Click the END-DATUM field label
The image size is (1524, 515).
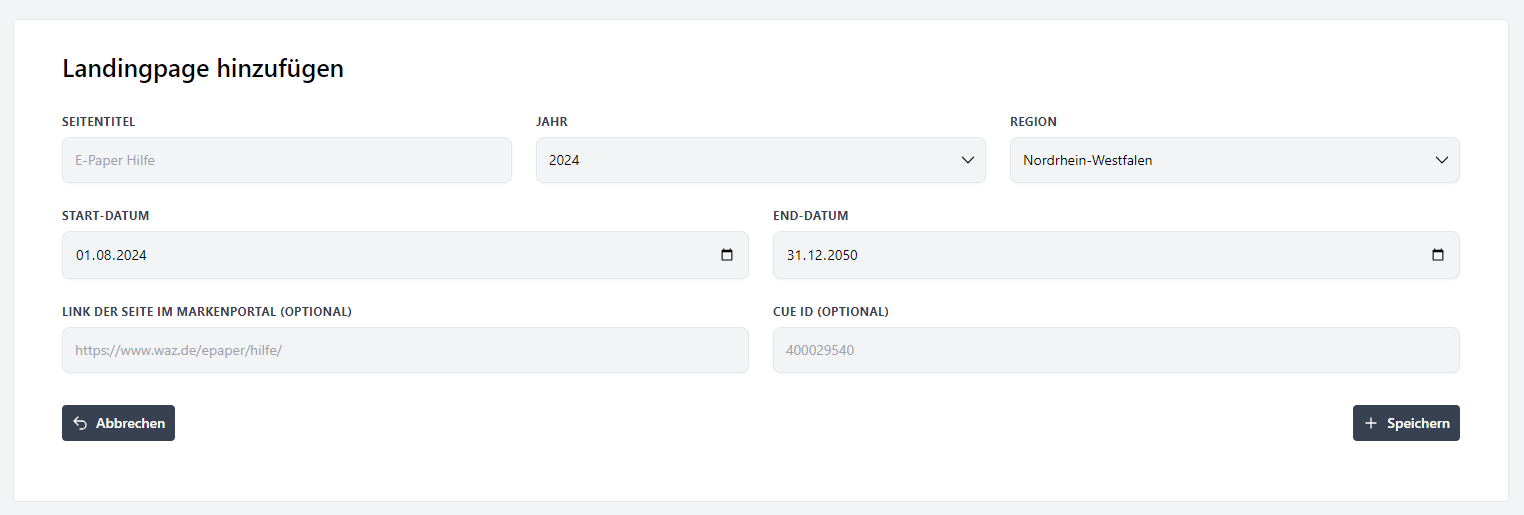(810, 216)
